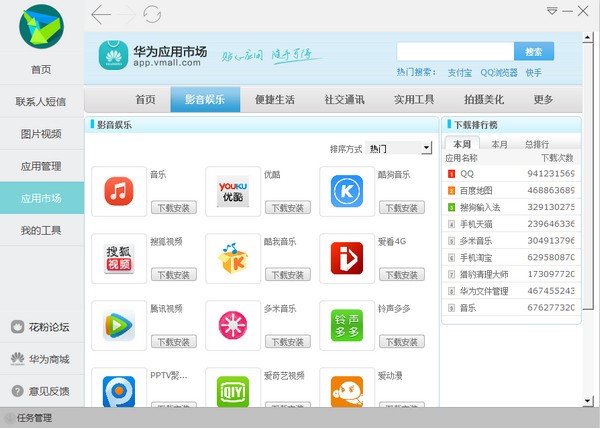This screenshot has width=601, height=430.
Task: Click the HiSuite bird logo
Action: (41, 26)
